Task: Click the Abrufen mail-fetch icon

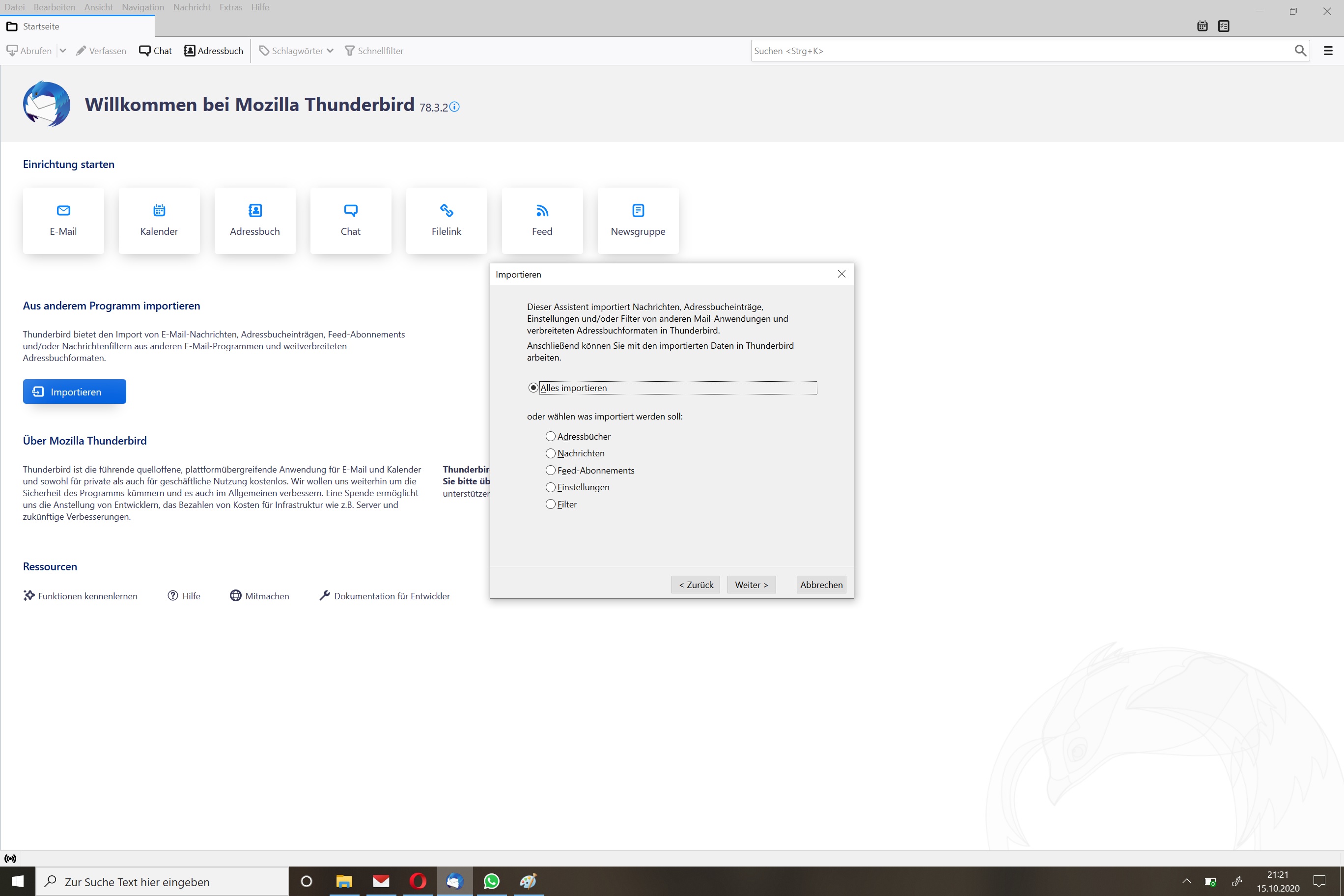Action: (12, 50)
